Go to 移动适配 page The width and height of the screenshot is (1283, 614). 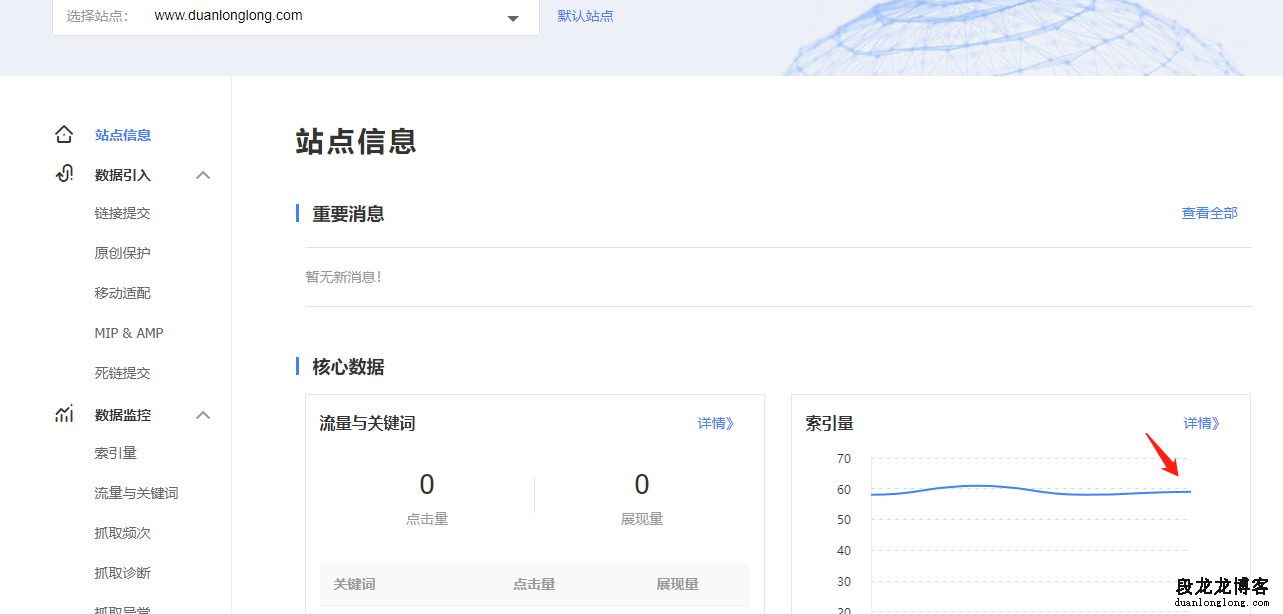click(122, 293)
